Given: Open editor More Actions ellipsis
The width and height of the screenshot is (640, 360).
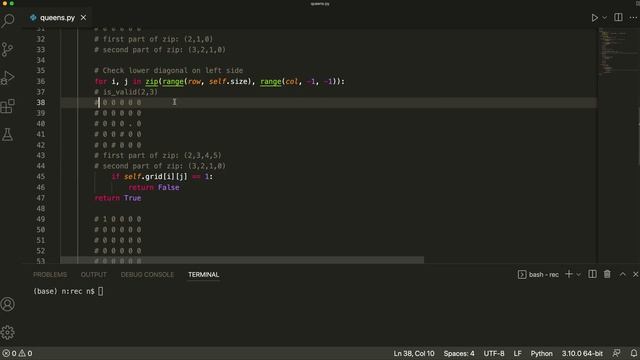Looking at the screenshot, I should pyautogui.click(x=633, y=18).
